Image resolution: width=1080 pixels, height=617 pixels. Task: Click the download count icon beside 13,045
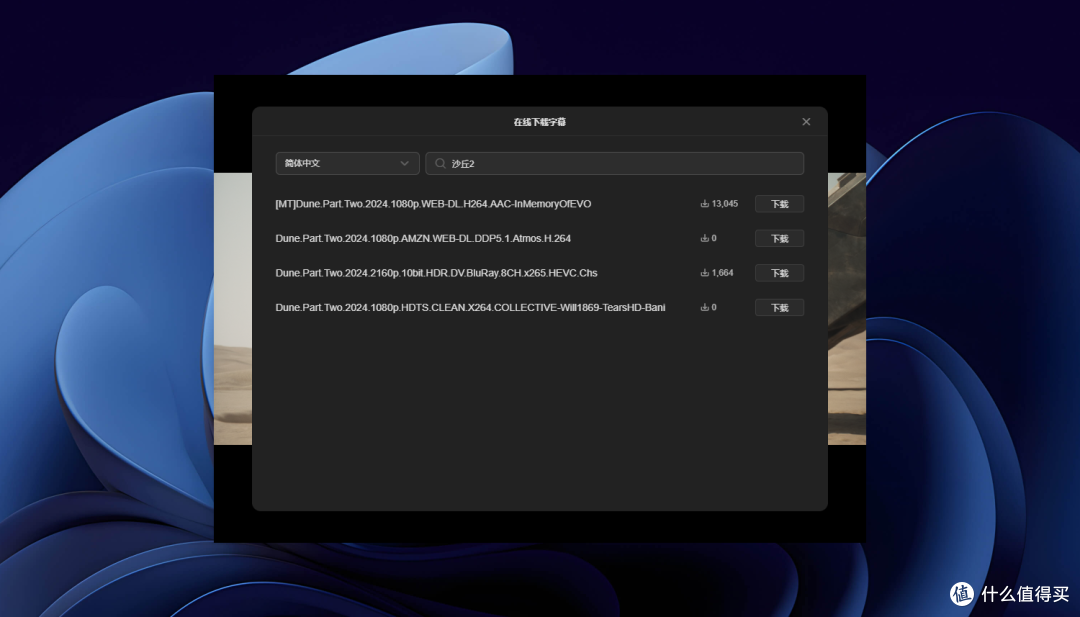point(705,204)
